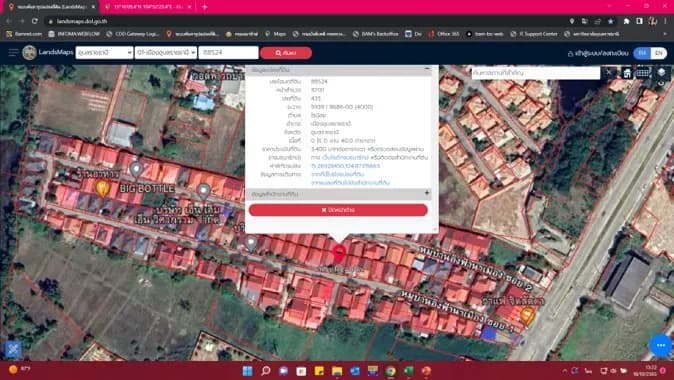Screen dimensions: 674x380
Task: Open the Windows Start menu
Action: pyautogui.click(x=248, y=371)
